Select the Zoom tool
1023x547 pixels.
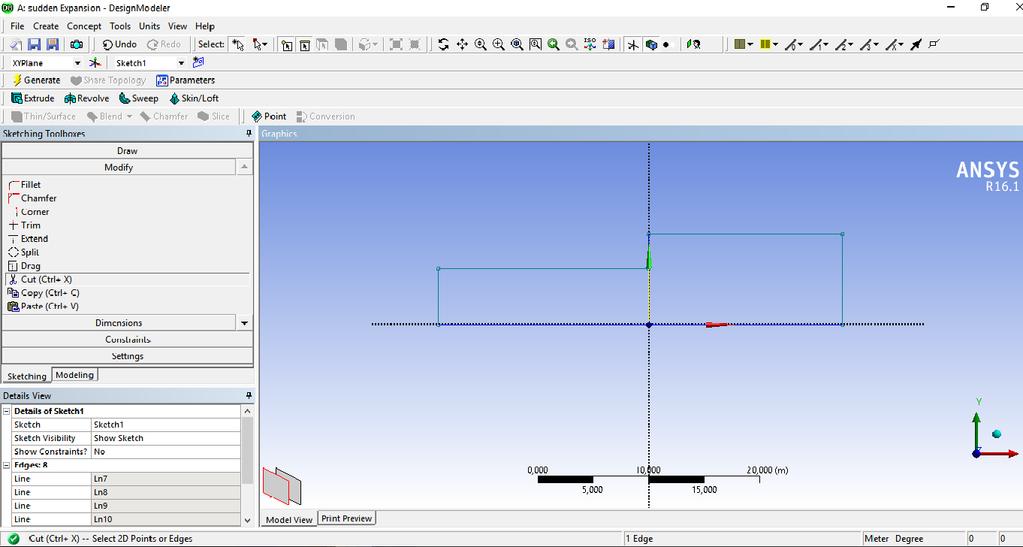(480, 44)
